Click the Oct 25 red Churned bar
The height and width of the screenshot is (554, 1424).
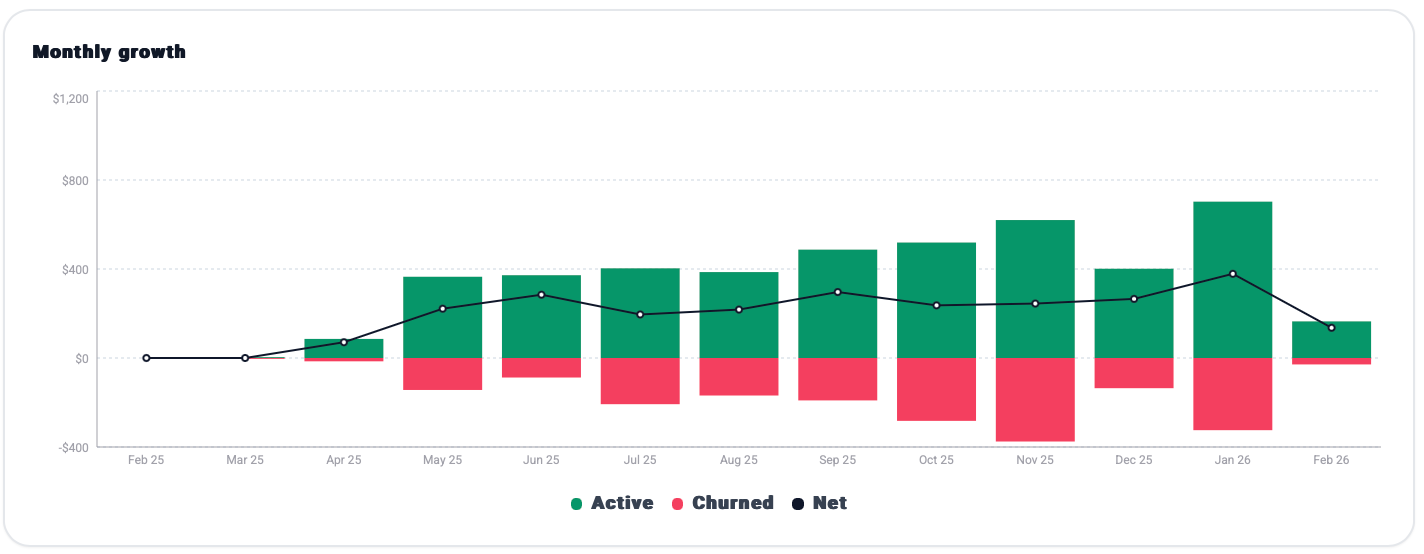[x=936, y=389]
